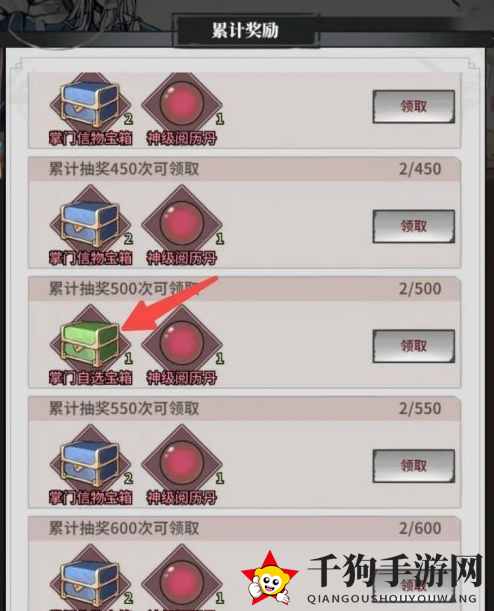This screenshot has height=611, width=494.
Task: Click 领取 for the 500 draws reward
Action: 413,346
